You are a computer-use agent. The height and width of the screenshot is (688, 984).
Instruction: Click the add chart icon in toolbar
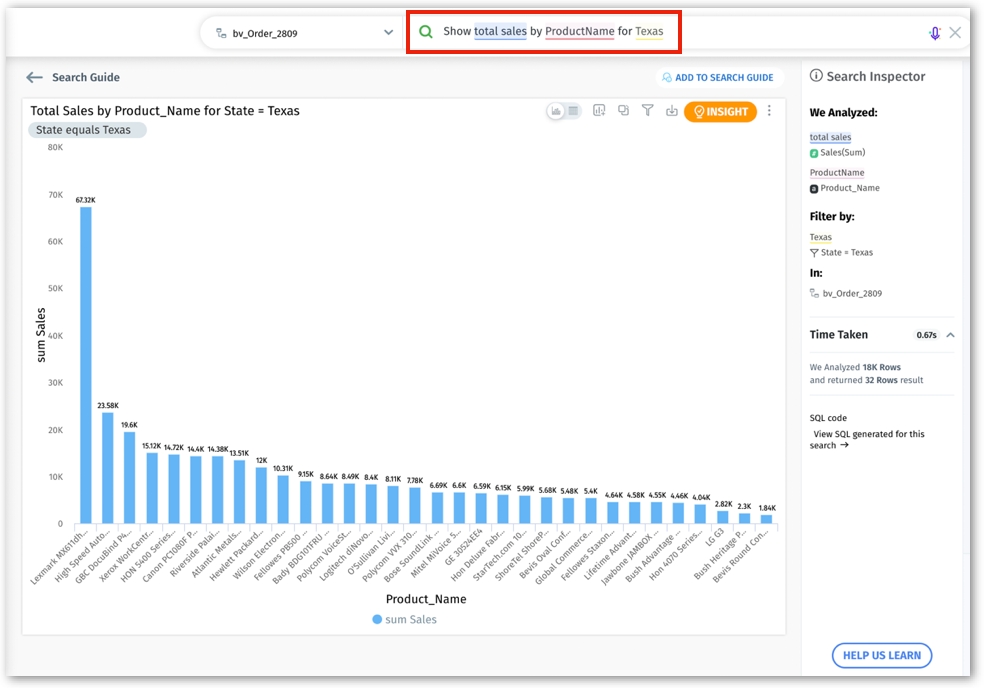pyautogui.click(x=599, y=111)
